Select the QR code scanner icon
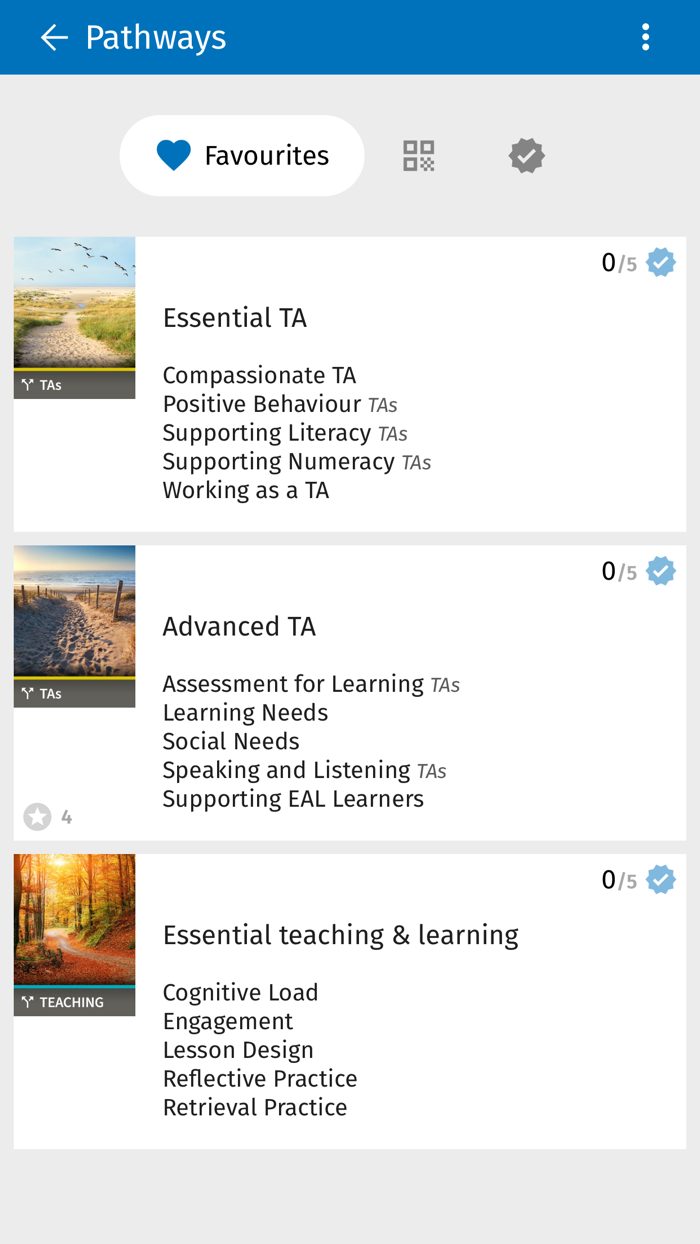 coord(417,155)
